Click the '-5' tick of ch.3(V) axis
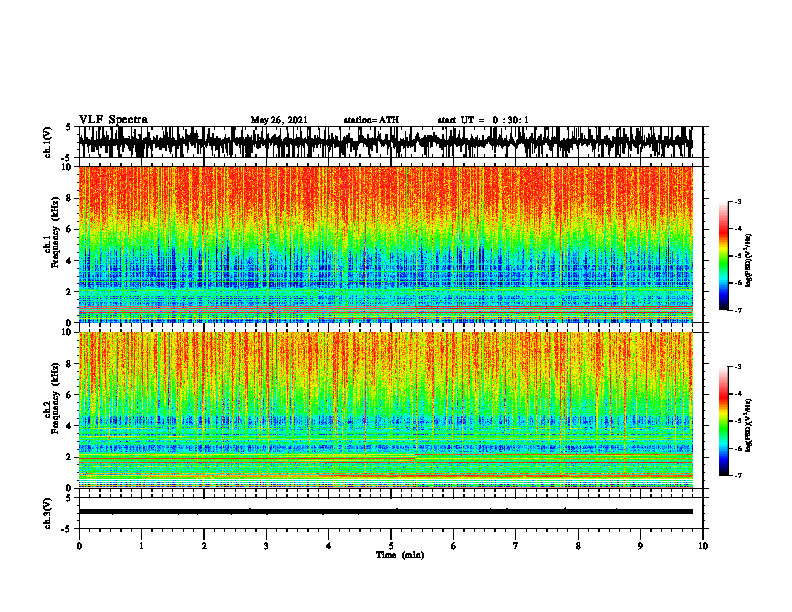Viewport: 792px width, 612px height. 67,529
